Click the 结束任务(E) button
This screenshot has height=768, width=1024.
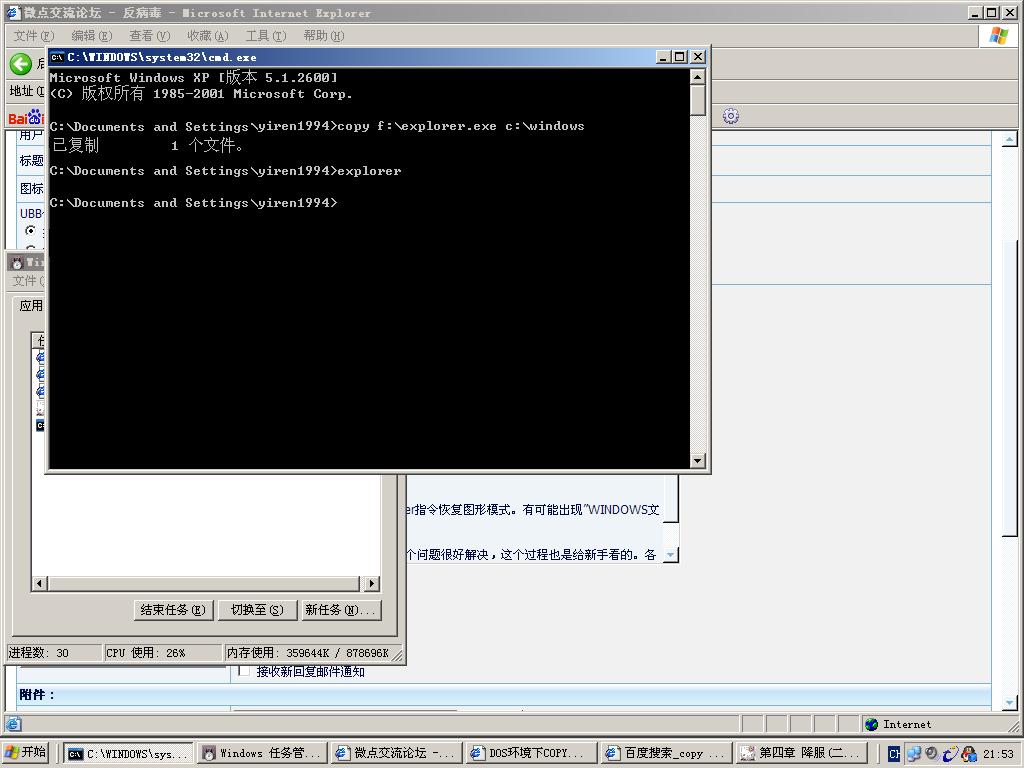point(173,610)
